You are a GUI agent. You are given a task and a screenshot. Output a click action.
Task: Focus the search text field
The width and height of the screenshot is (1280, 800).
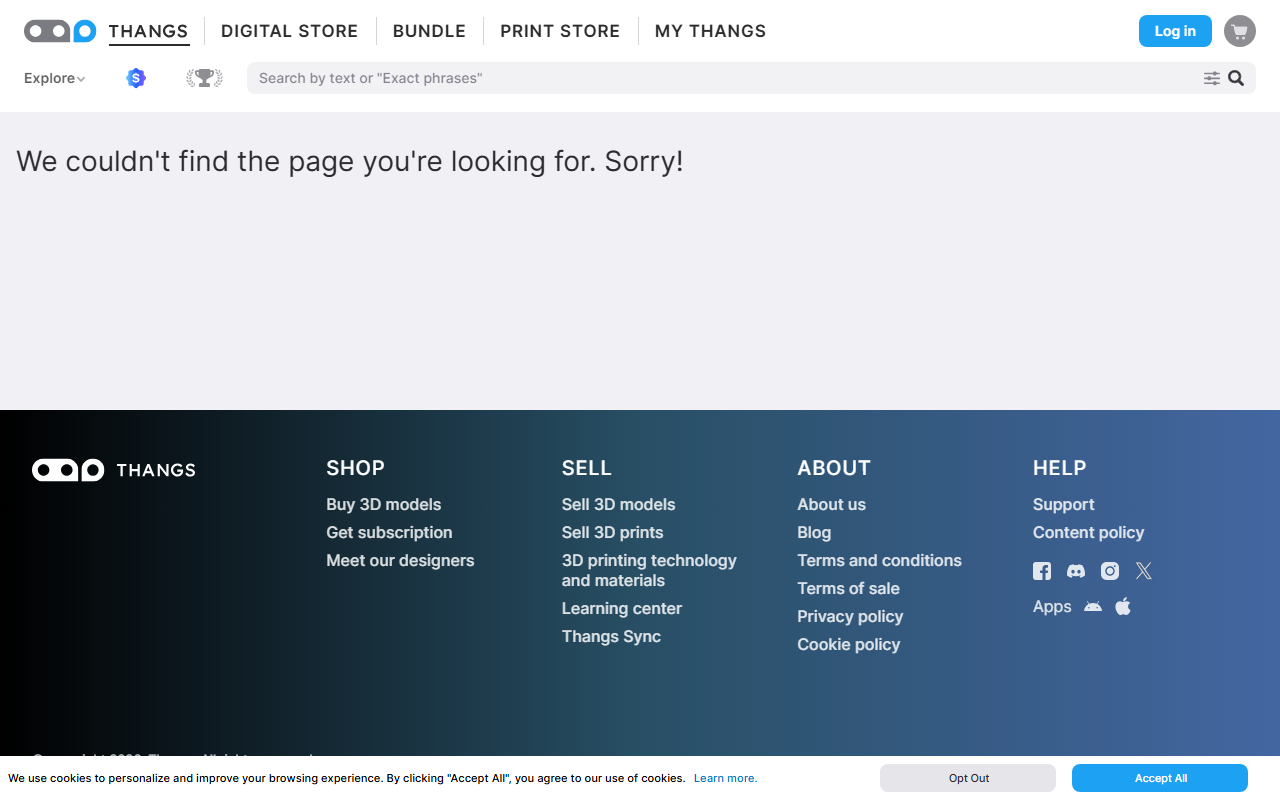click(x=725, y=78)
